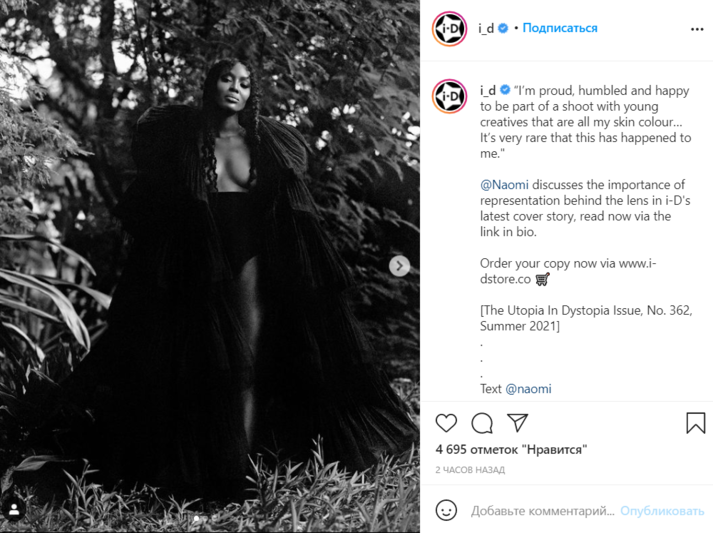Focus the Добавьте комментарий input field
This screenshot has width=713, height=533.
click(542, 511)
